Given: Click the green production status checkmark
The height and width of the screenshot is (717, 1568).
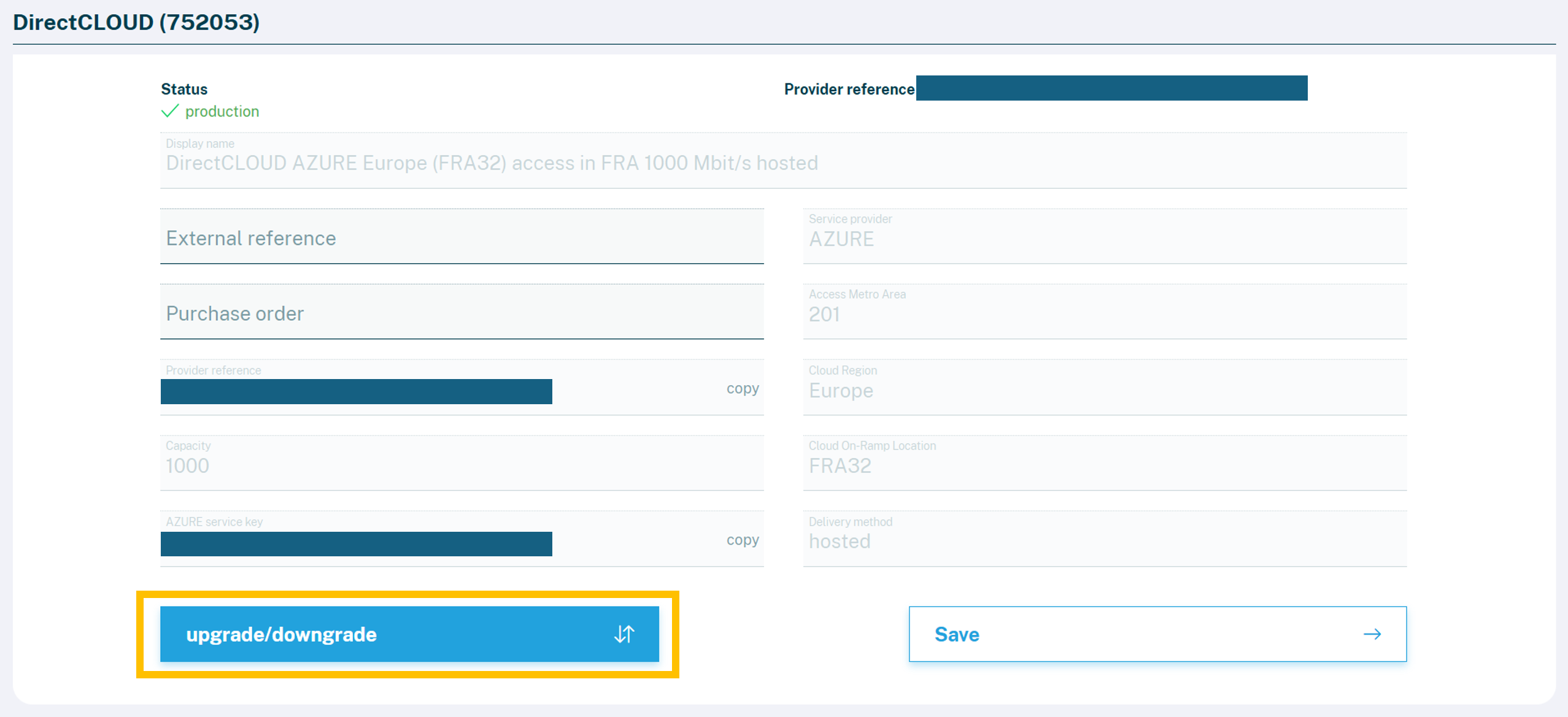Looking at the screenshot, I should pyautogui.click(x=170, y=111).
